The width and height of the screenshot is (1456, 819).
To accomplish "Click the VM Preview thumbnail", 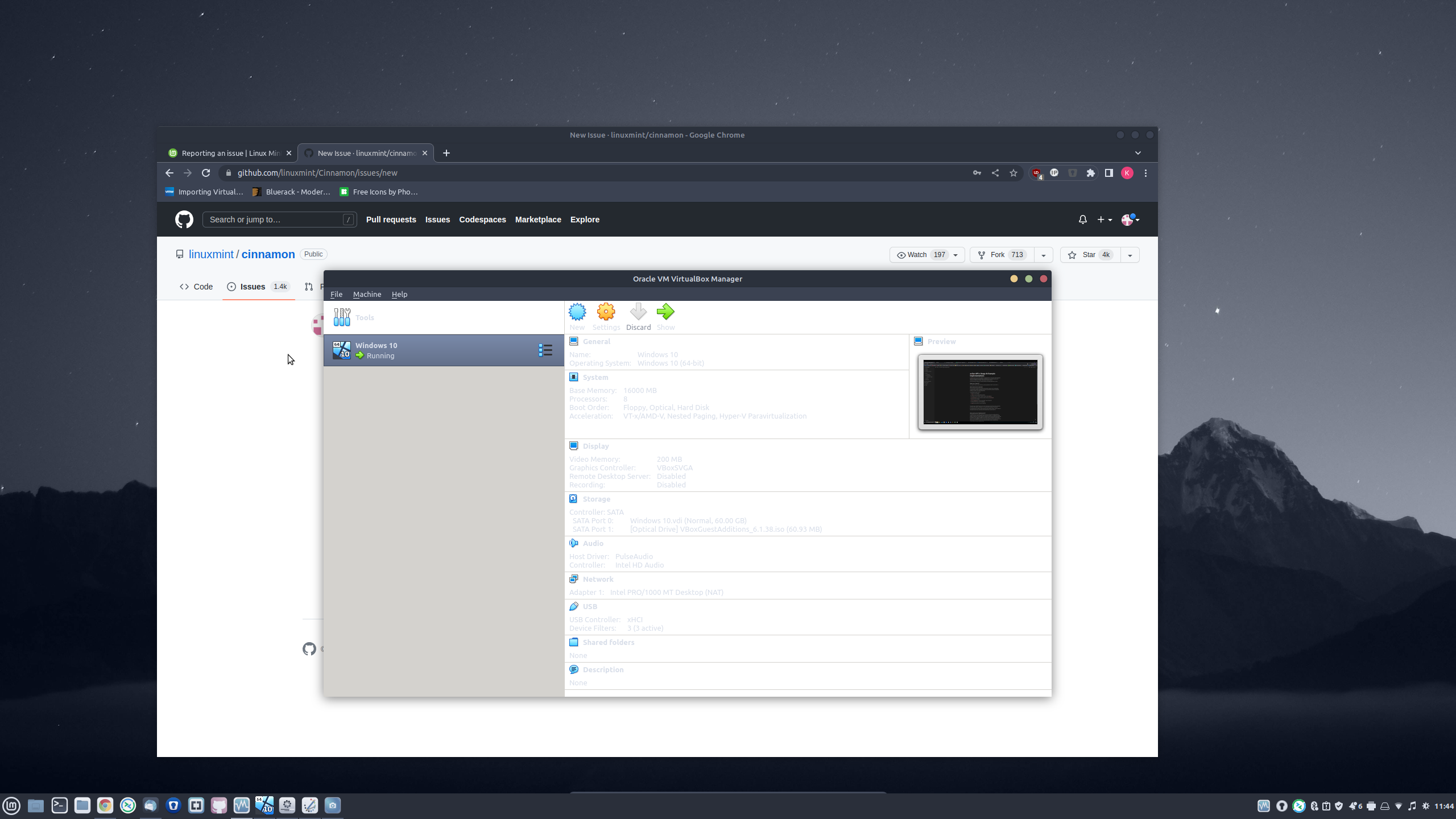I will tap(979, 392).
